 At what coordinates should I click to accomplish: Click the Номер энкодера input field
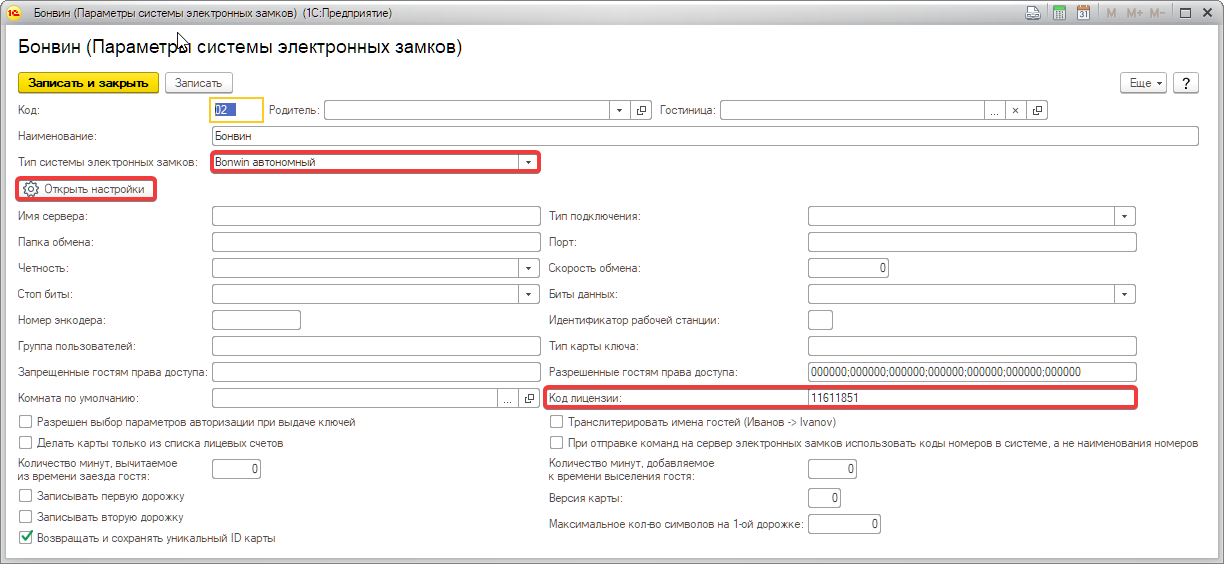tap(257, 320)
